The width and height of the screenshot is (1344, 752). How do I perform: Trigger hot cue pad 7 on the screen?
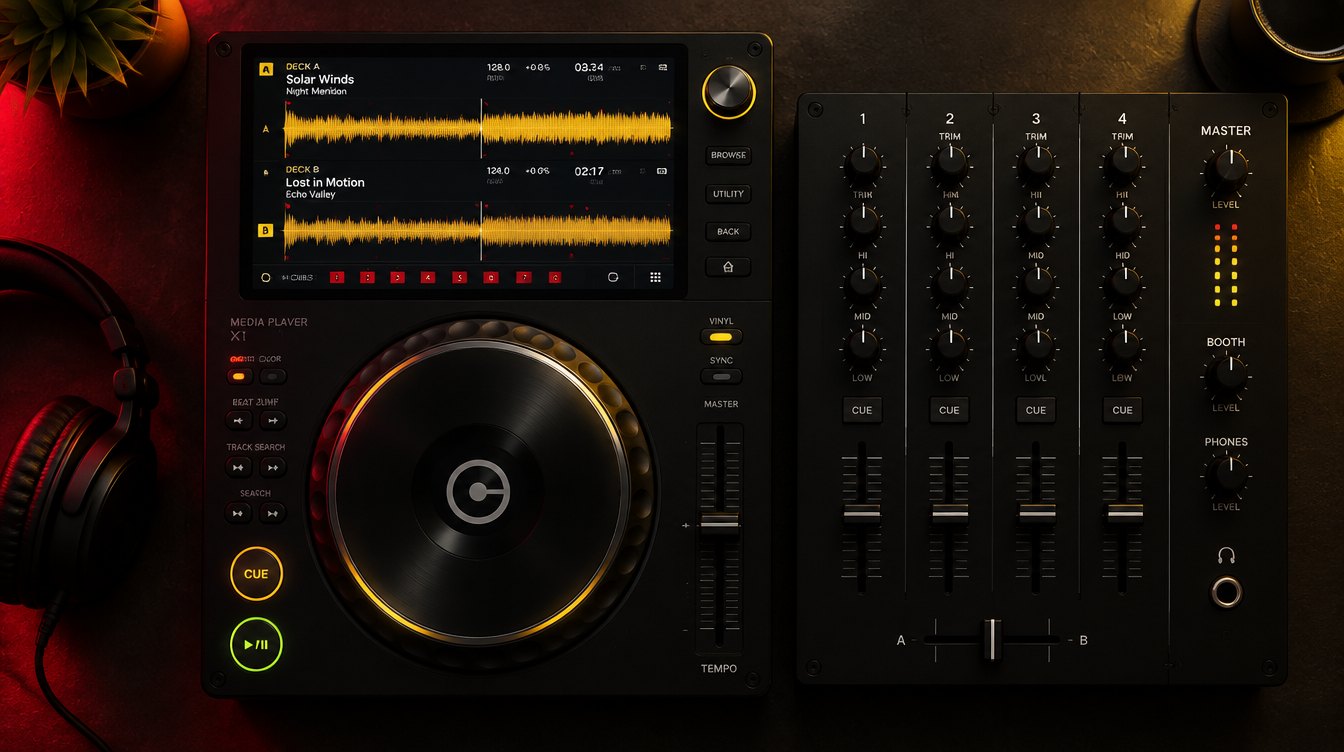523,277
